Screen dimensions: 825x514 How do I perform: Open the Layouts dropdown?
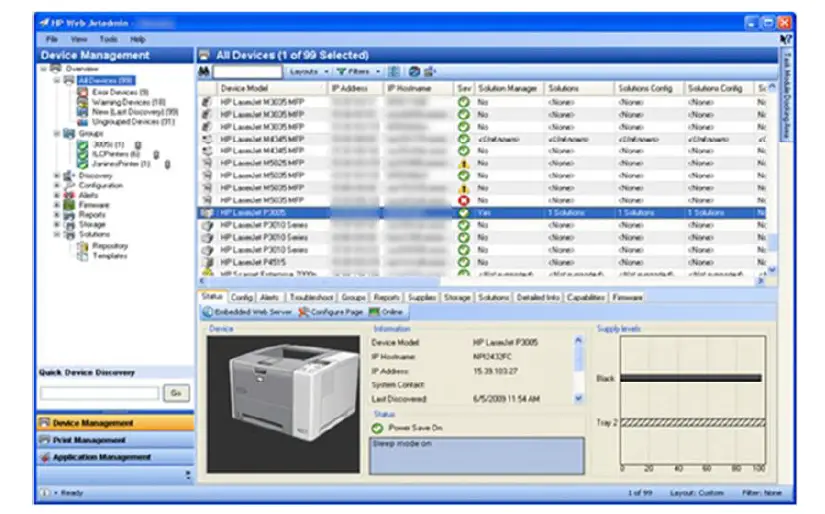pyautogui.click(x=309, y=71)
